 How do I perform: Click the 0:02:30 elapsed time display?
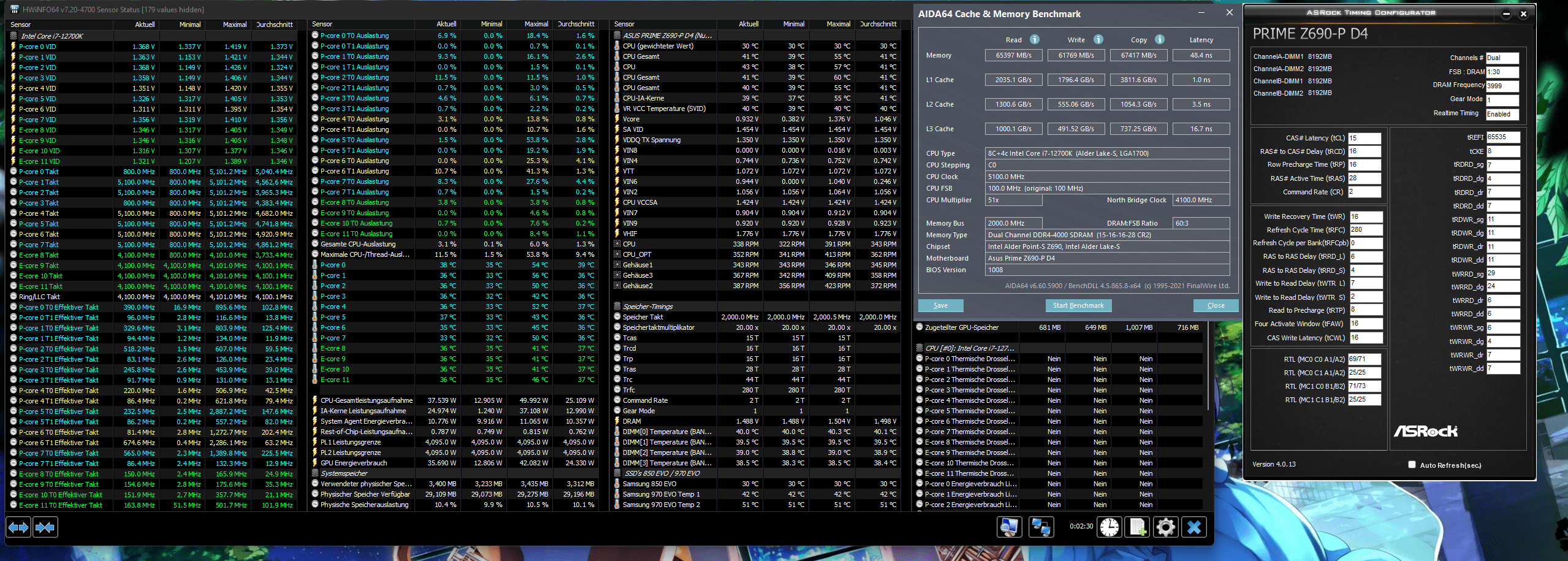click(x=1081, y=526)
